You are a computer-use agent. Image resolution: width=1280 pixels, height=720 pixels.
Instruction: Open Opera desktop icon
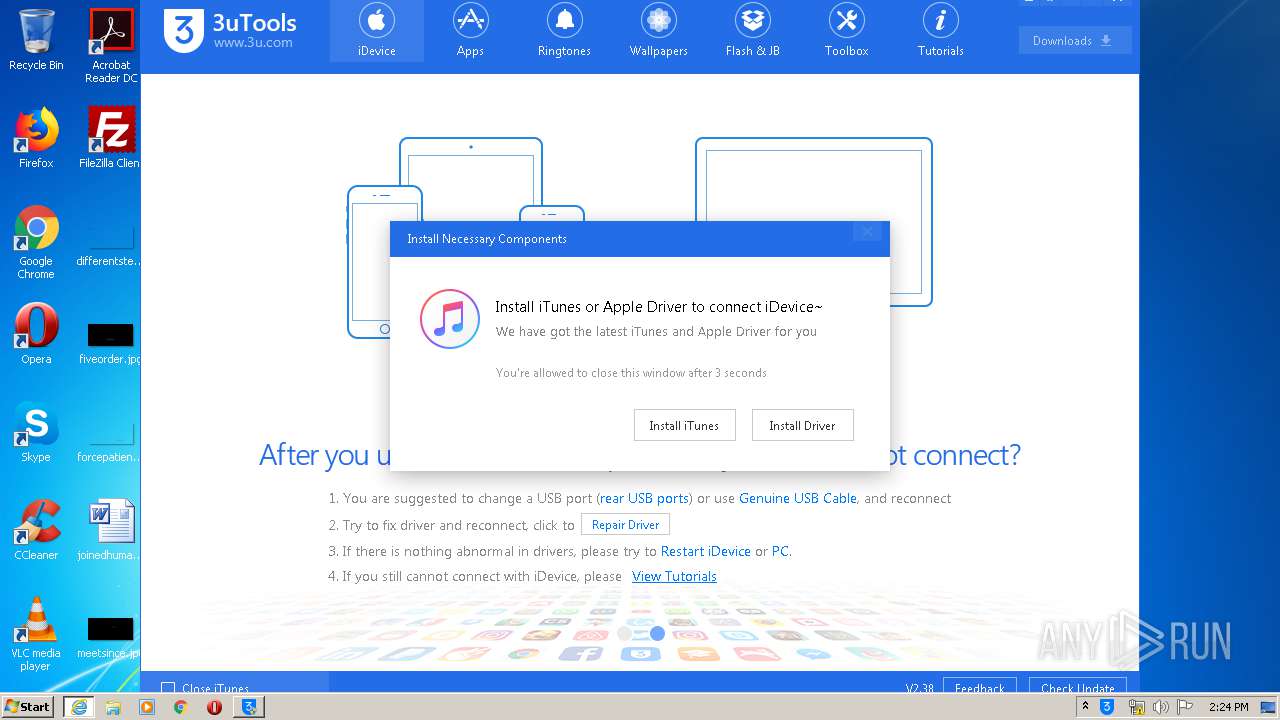(36, 334)
